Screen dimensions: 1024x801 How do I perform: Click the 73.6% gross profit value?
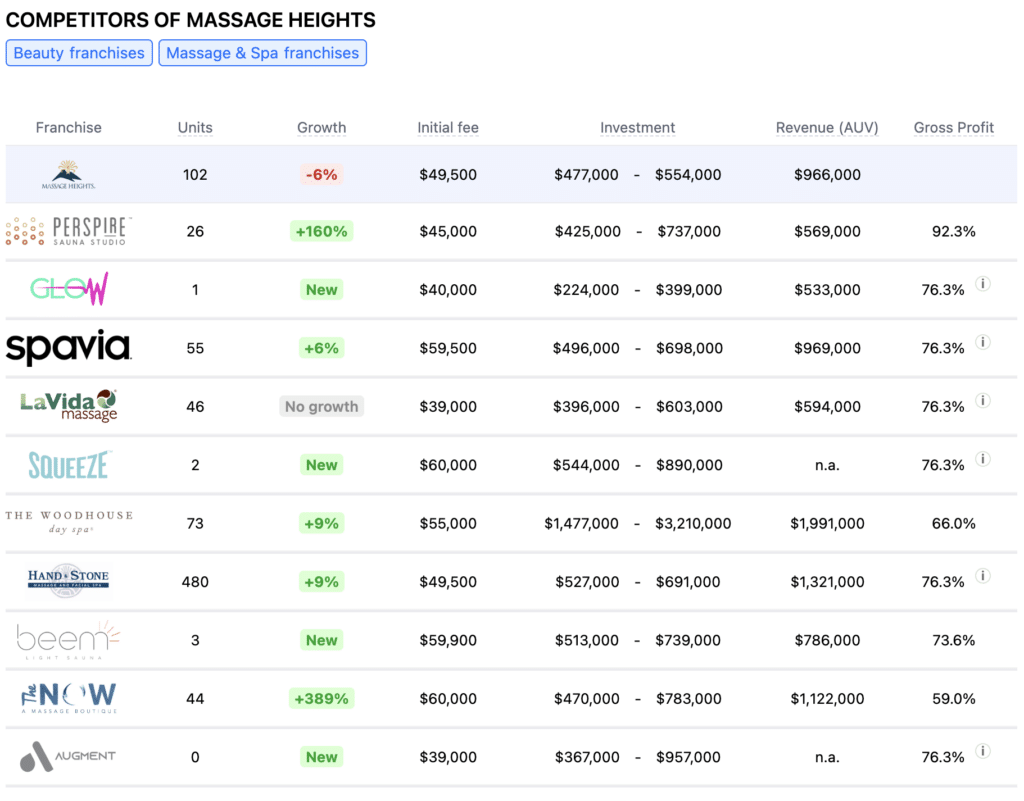(953, 640)
